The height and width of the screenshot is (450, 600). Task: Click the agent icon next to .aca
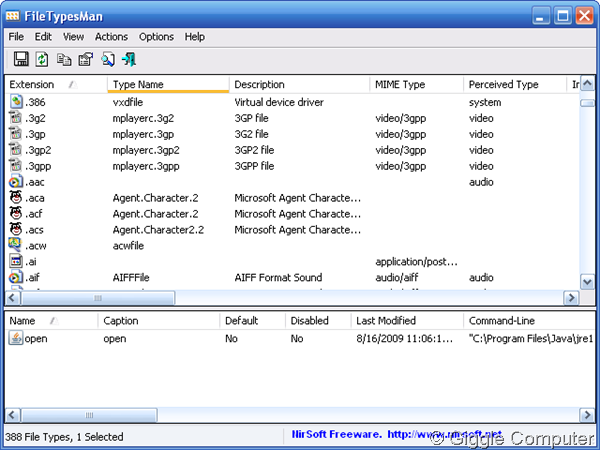click(16, 197)
